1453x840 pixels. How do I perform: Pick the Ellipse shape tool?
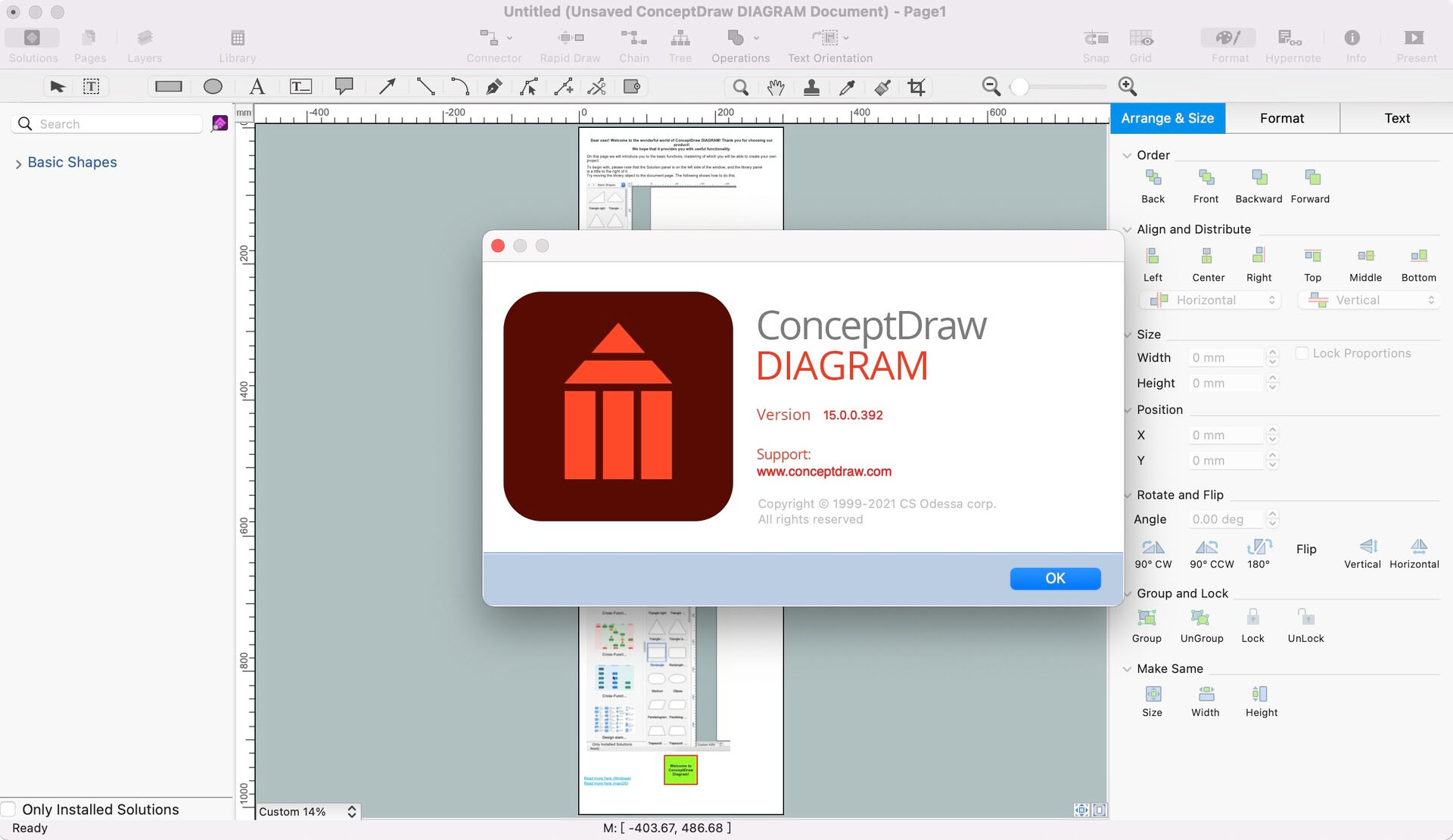(213, 86)
